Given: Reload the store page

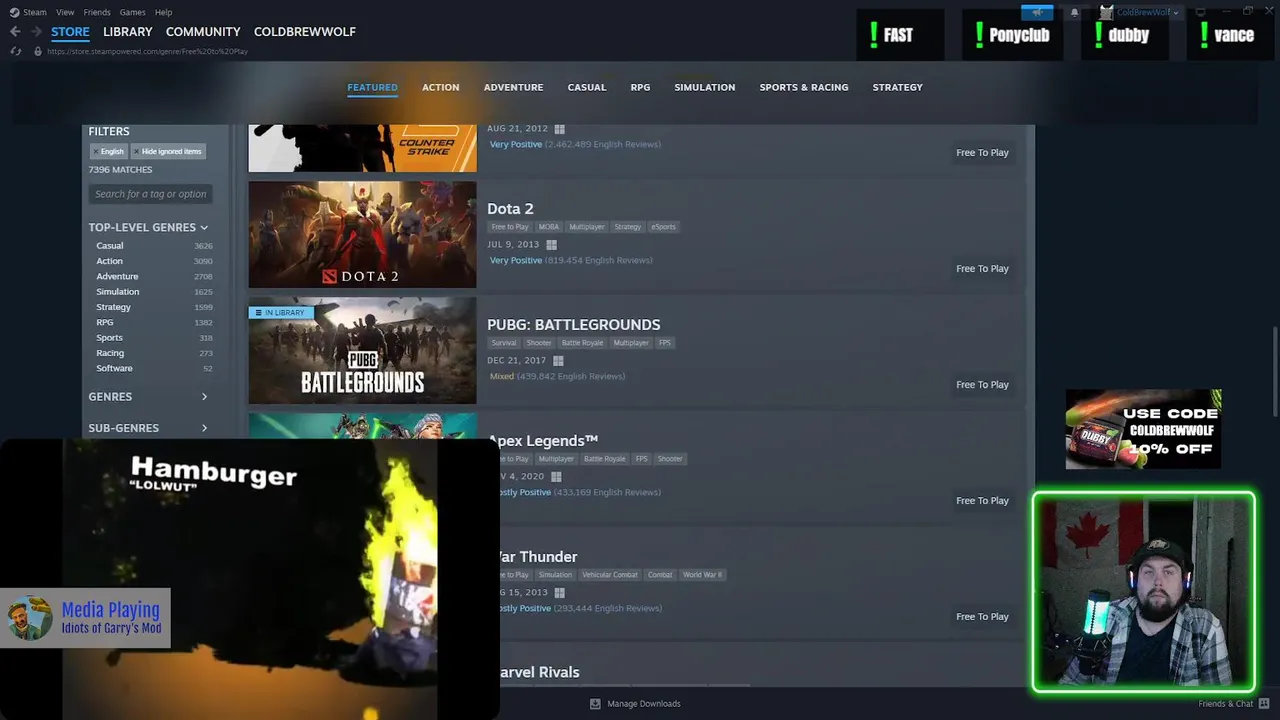Looking at the screenshot, I should [x=15, y=51].
